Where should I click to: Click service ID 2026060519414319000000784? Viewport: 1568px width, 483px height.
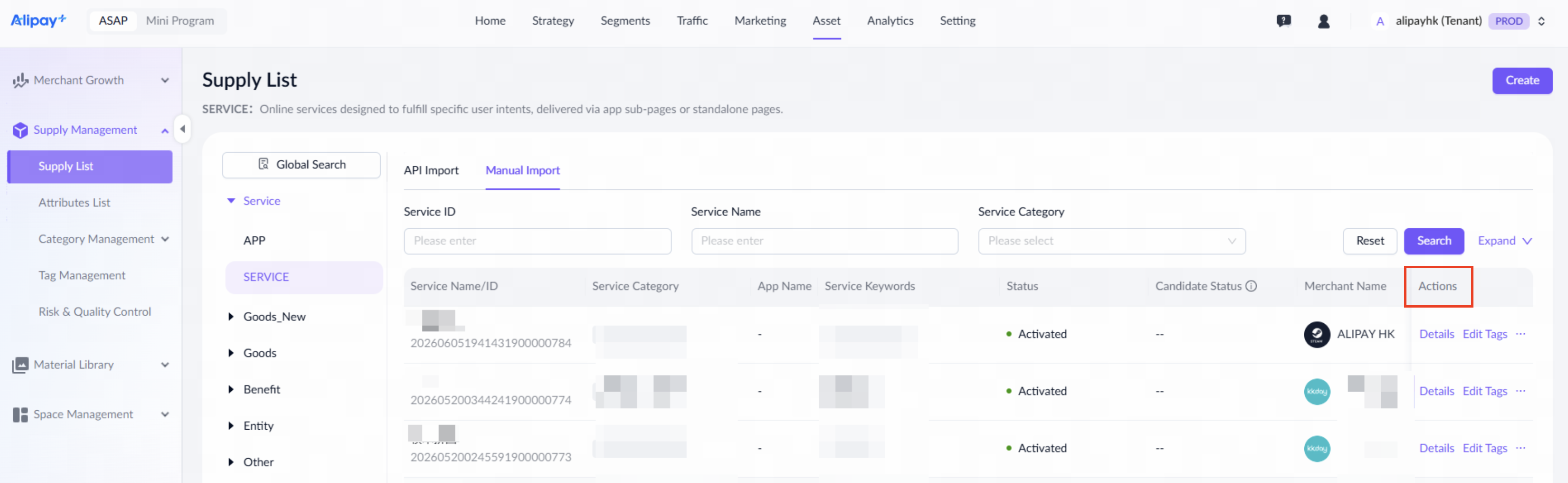(491, 343)
